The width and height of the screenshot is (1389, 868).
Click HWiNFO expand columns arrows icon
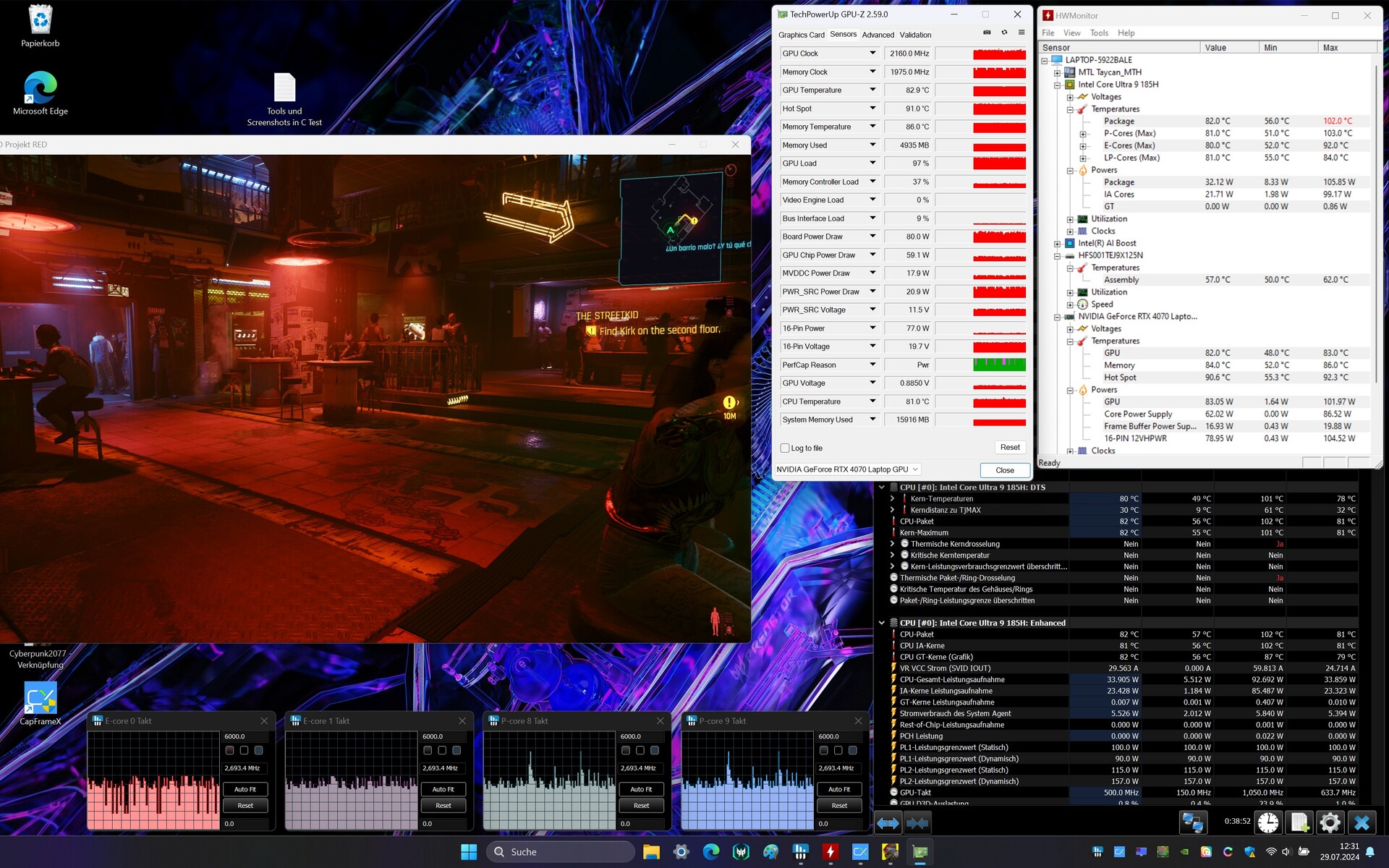coord(888,822)
